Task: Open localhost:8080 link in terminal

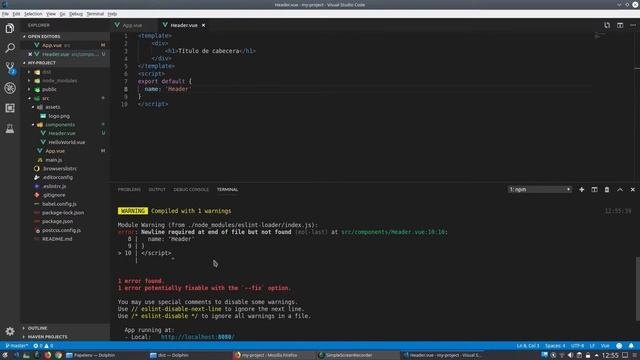Action: pyautogui.click(x=198, y=337)
